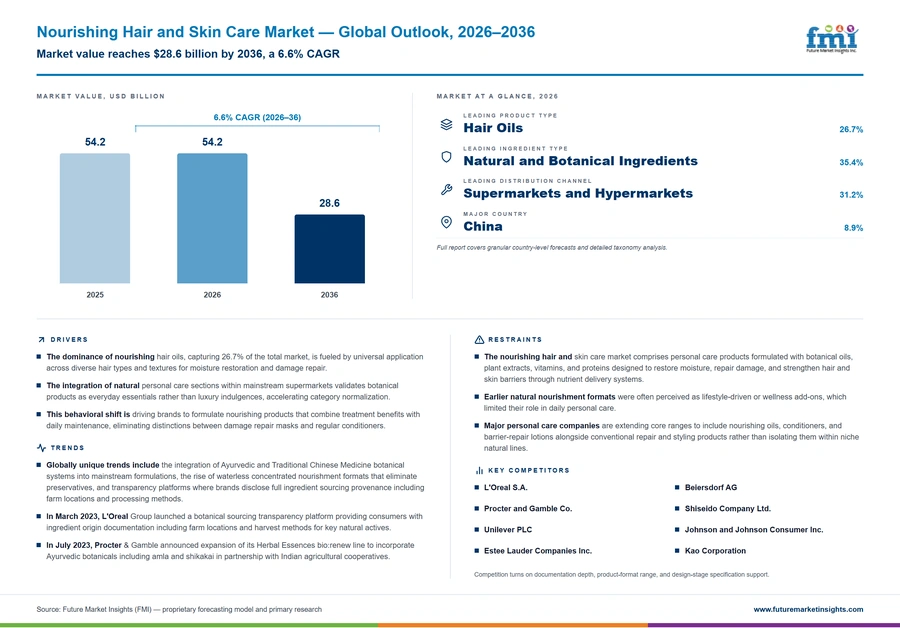Click competitor 'Procter and Gamble Co.'

point(528,509)
